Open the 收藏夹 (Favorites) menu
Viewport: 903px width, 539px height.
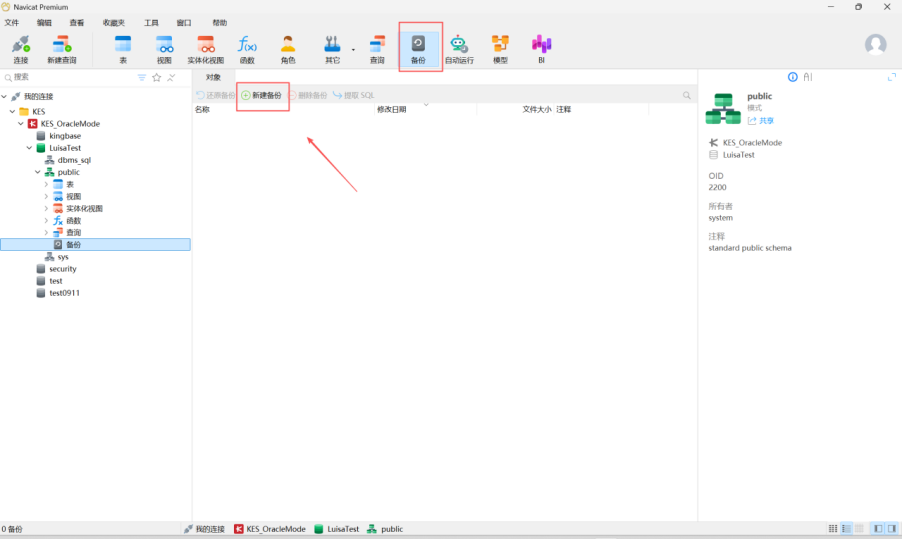[114, 22]
